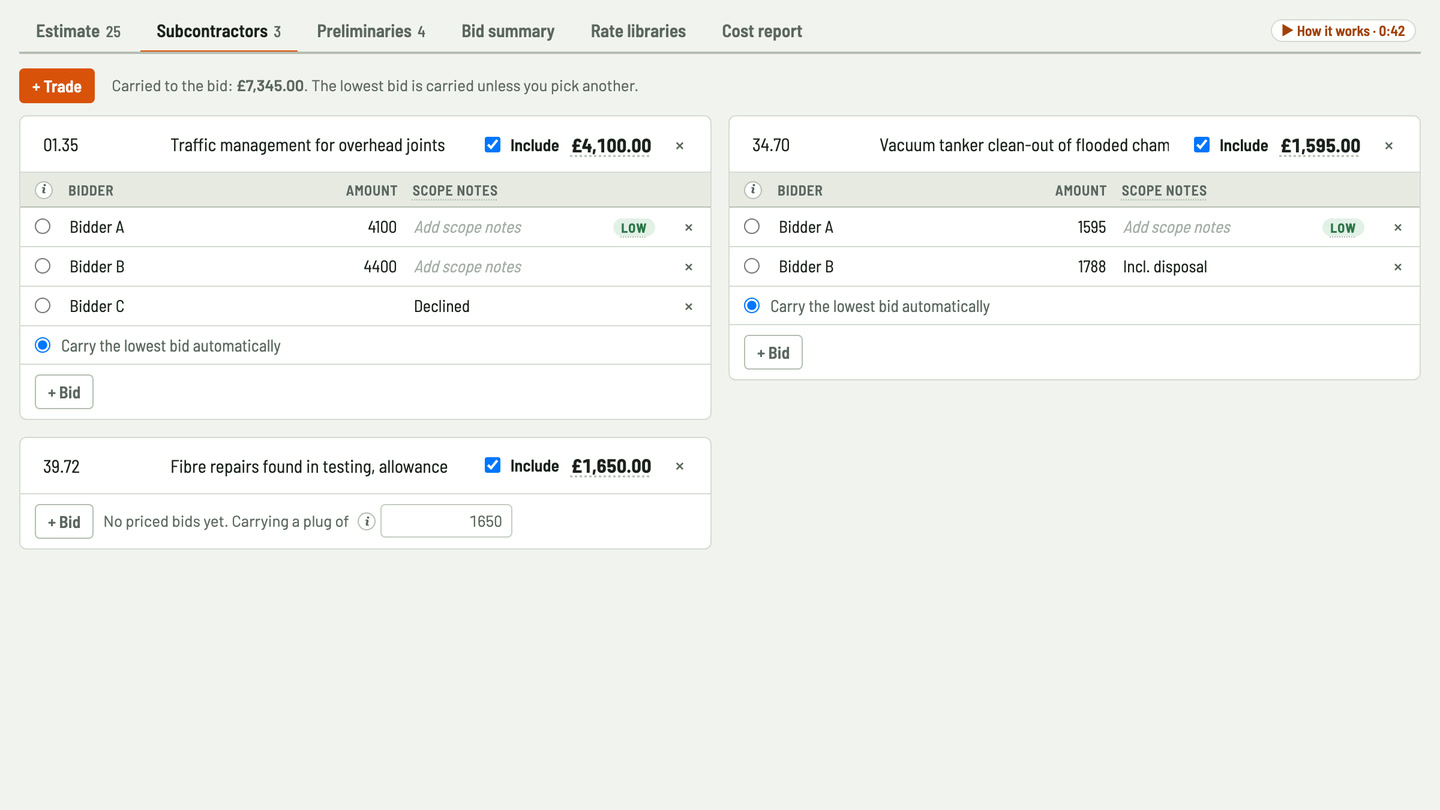The width and height of the screenshot is (1440, 810).
Task: Open the Cost report tab
Action: point(762,31)
